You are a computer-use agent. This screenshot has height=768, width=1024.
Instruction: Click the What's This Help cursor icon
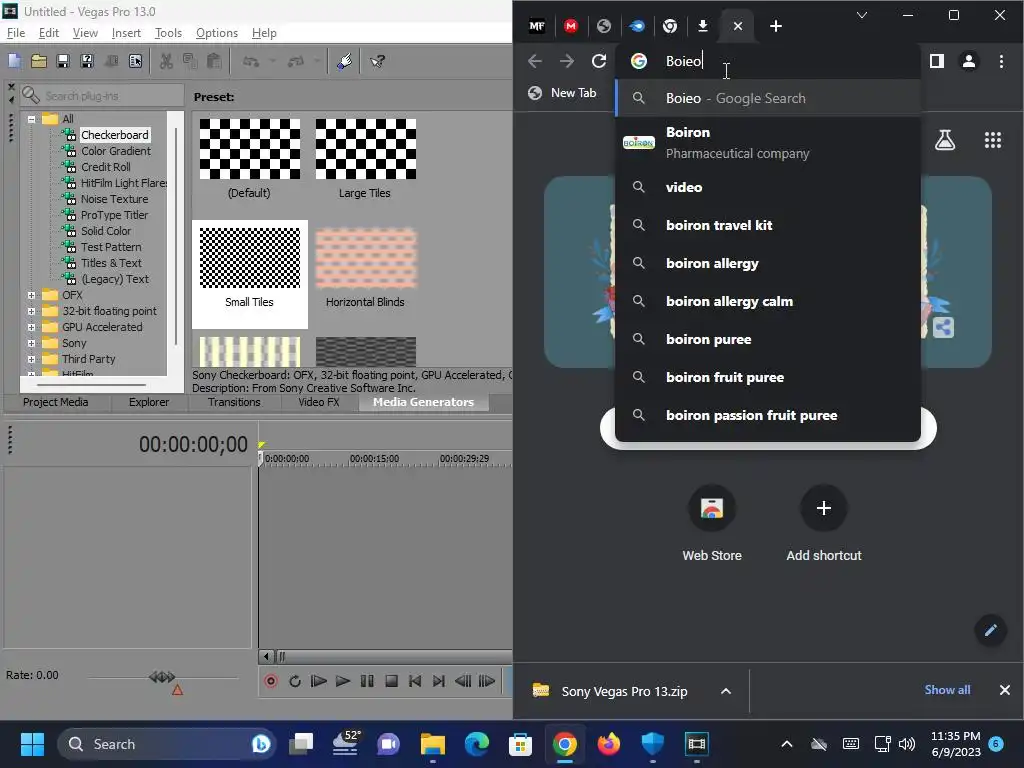point(377,61)
